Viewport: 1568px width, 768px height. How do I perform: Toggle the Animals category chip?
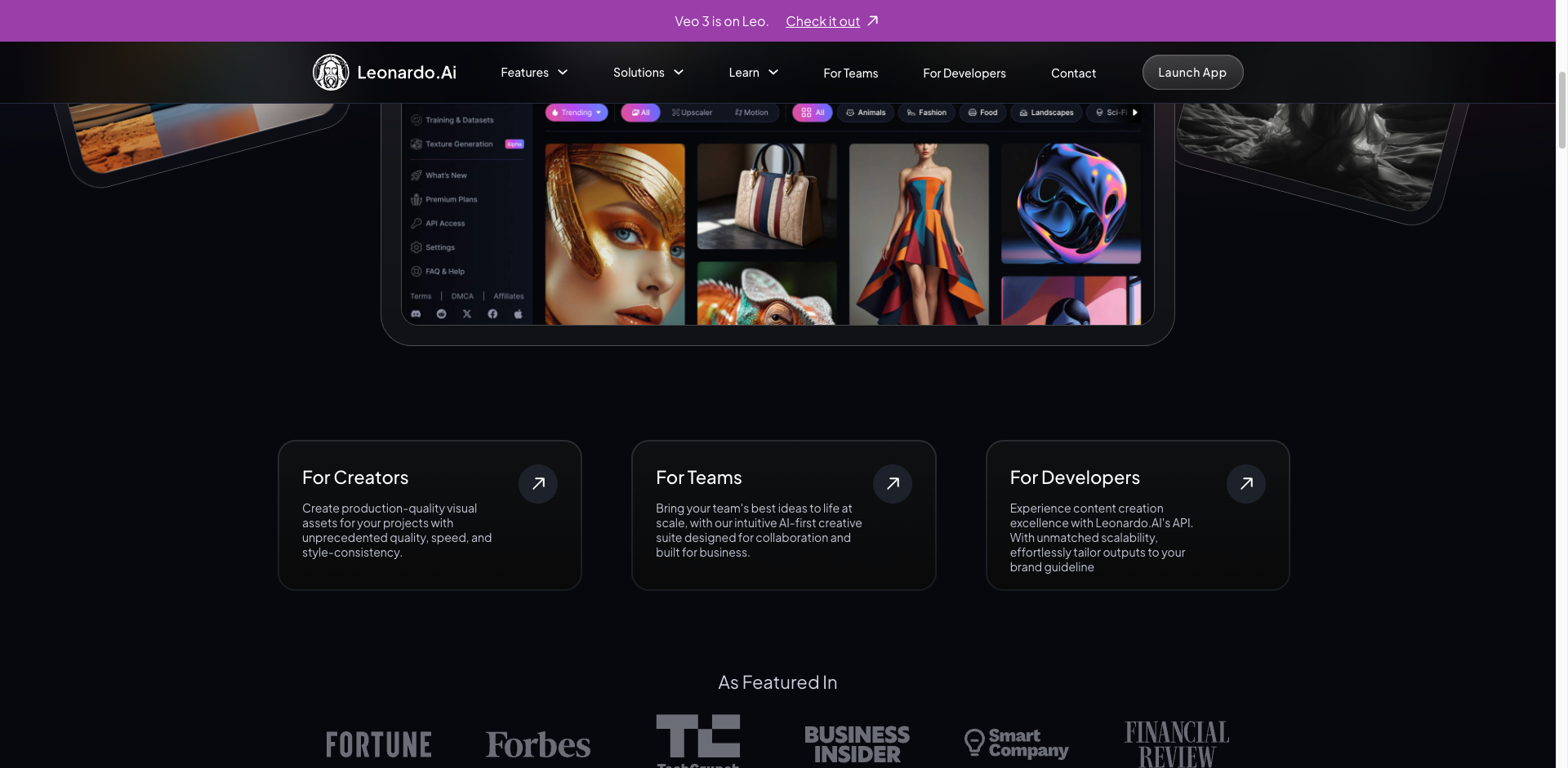click(x=865, y=113)
